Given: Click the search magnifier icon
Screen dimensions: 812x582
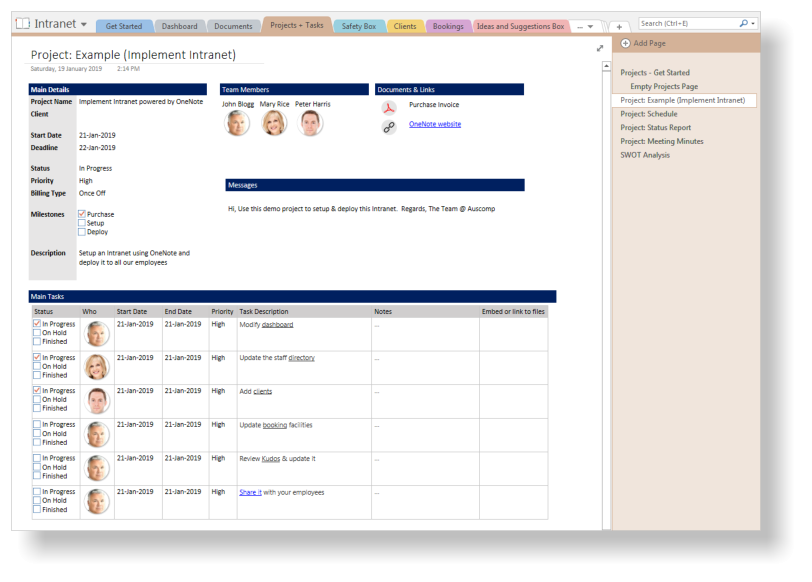Looking at the screenshot, I should (x=744, y=23).
